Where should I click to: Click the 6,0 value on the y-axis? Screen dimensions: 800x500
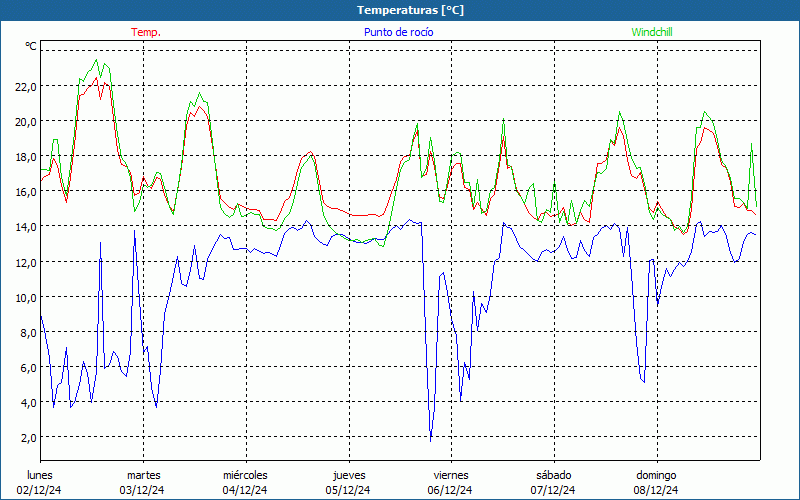[28, 368]
